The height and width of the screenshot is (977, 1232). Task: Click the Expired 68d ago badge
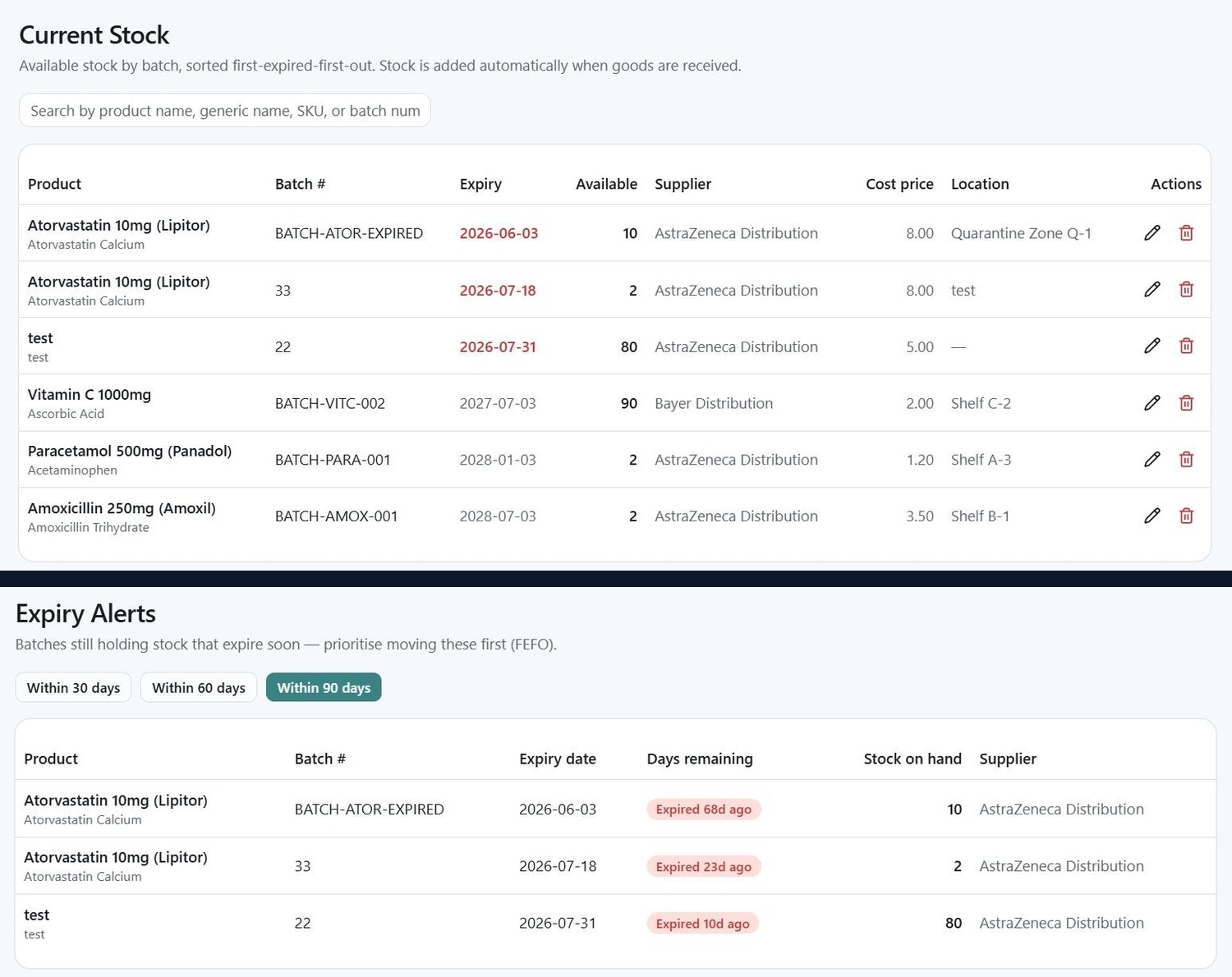click(x=704, y=810)
